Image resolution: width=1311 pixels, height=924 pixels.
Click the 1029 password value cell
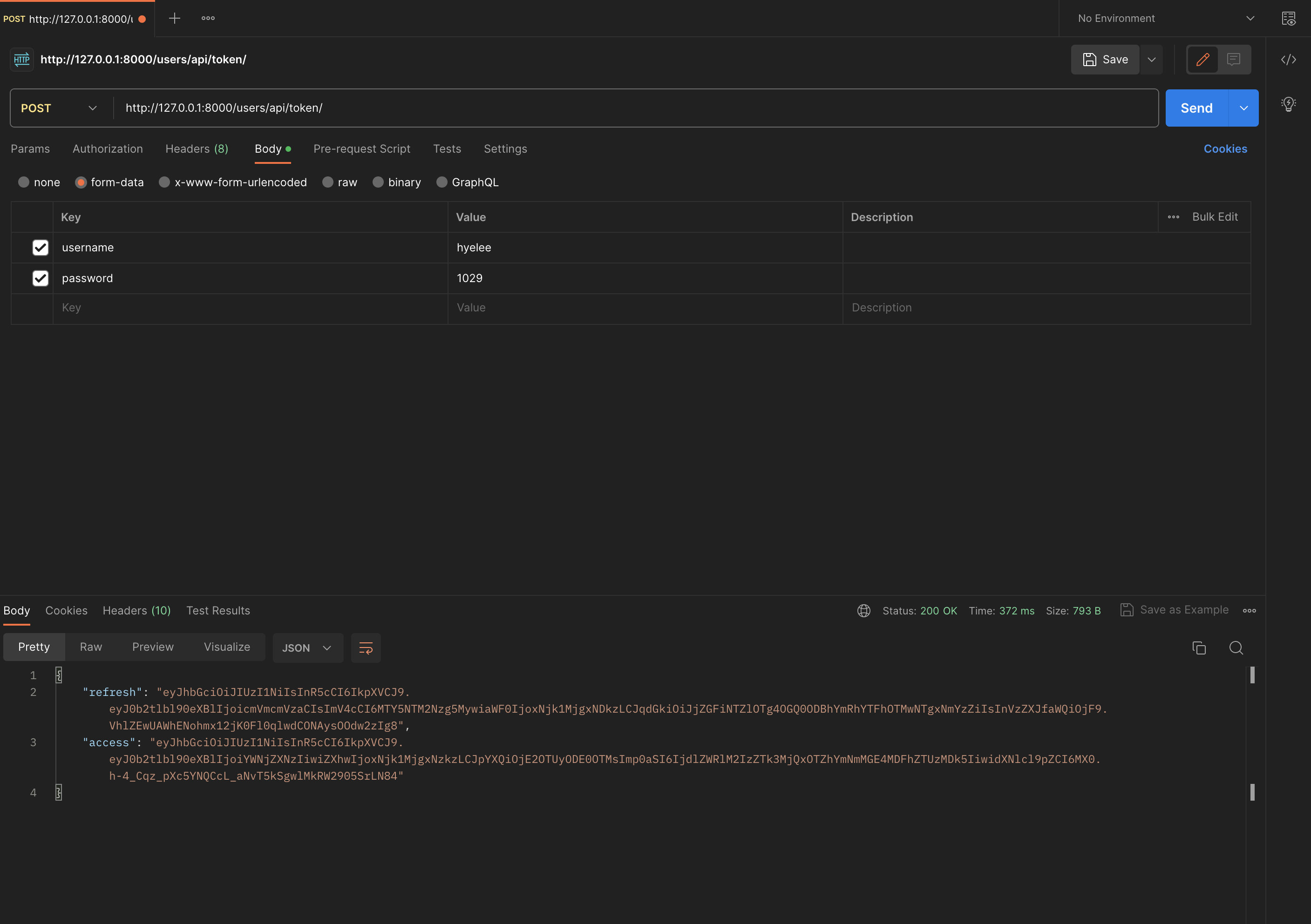point(645,278)
